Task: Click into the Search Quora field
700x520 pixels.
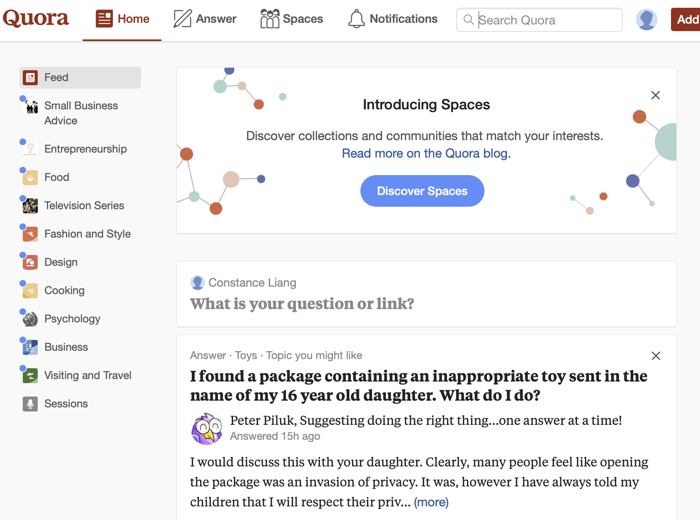Action: point(539,20)
